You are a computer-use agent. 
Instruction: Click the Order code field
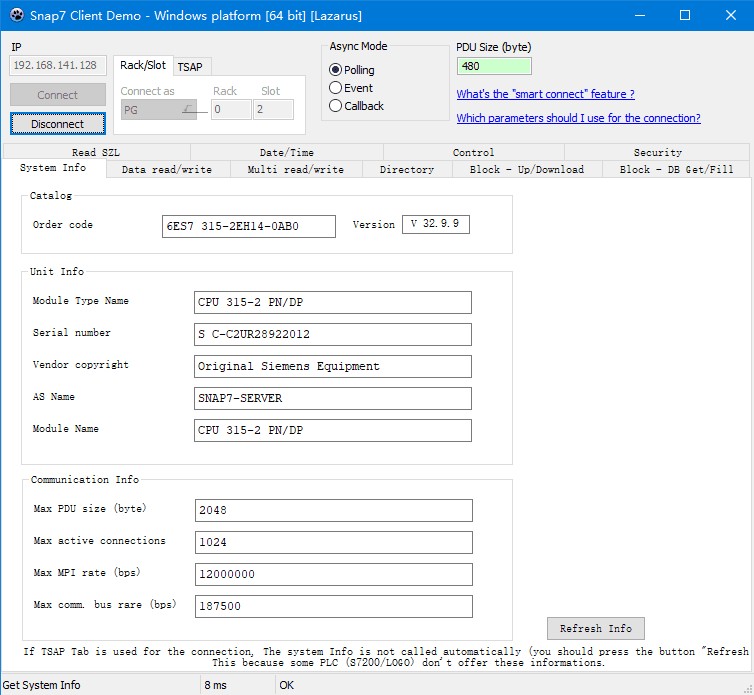point(248,227)
